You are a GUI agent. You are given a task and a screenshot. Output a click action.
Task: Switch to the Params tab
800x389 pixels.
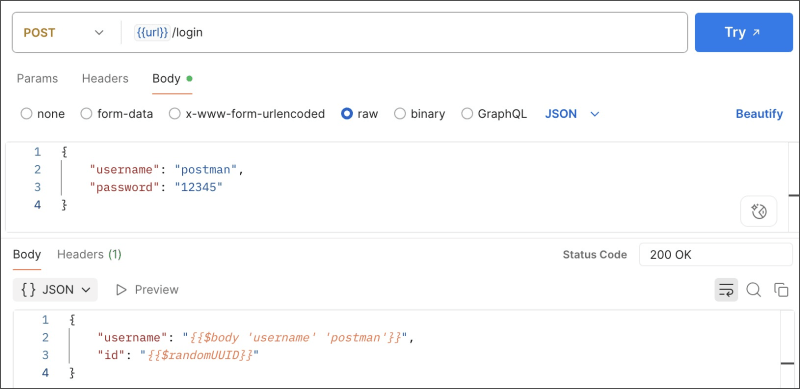coord(37,79)
